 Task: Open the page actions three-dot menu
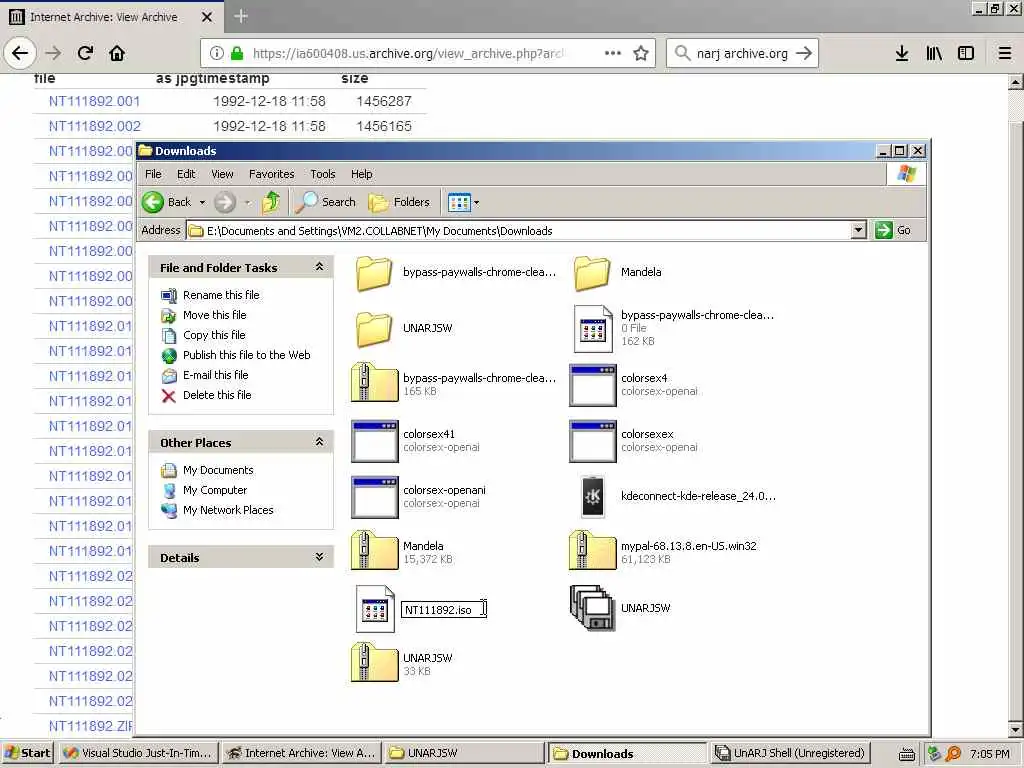pos(613,53)
